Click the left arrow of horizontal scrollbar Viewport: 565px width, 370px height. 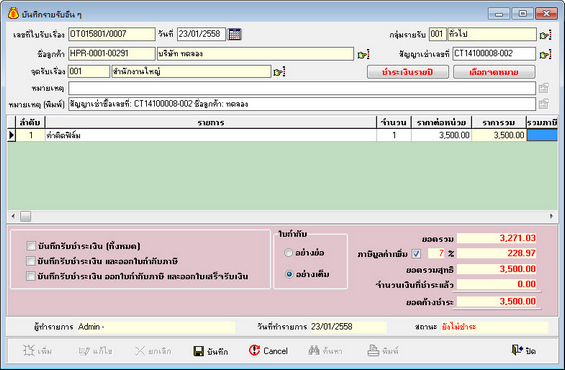tap(13, 216)
